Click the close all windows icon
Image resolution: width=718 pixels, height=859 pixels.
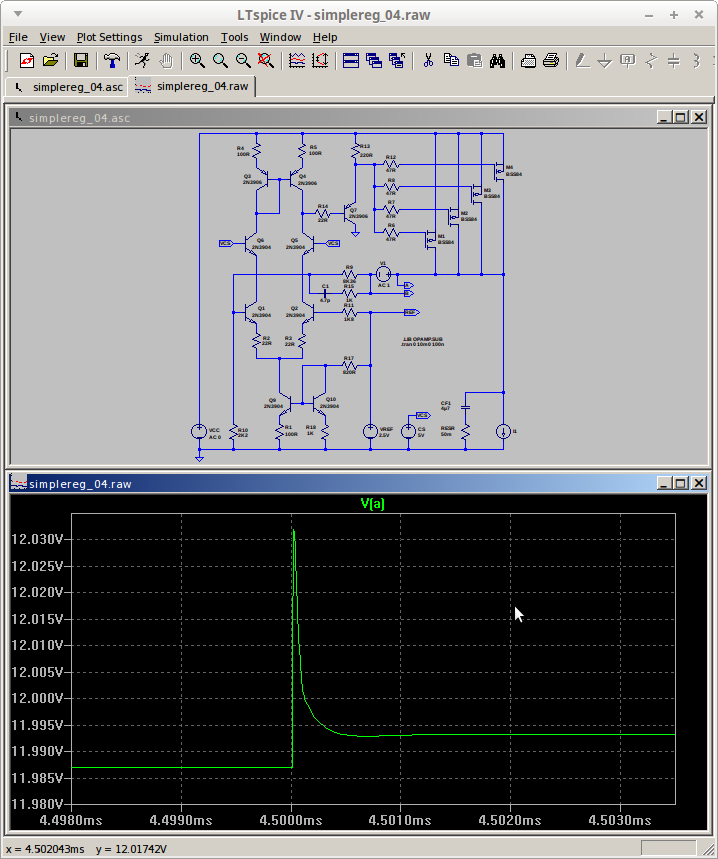tap(397, 61)
